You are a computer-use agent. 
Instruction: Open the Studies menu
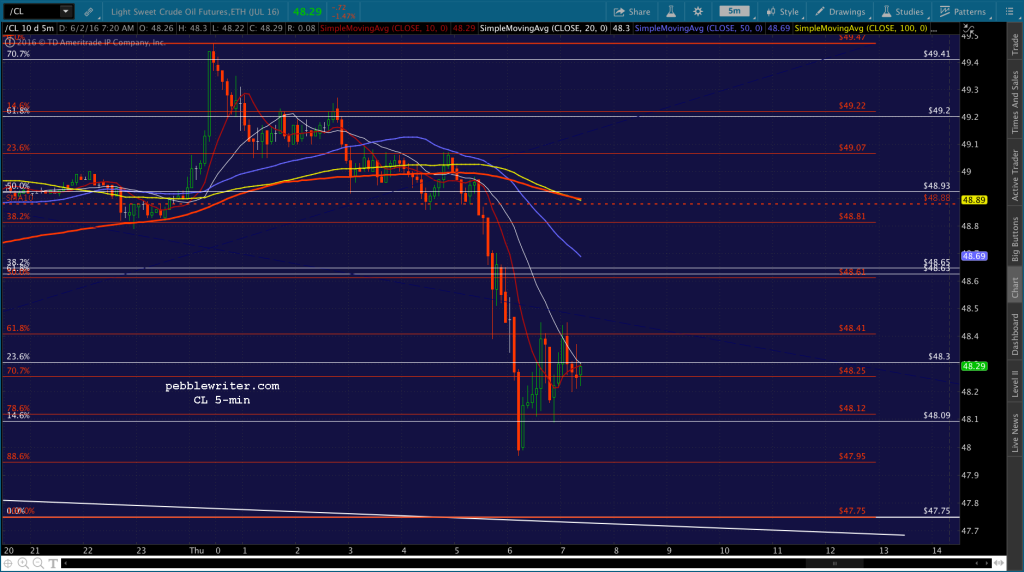[x=903, y=12]
